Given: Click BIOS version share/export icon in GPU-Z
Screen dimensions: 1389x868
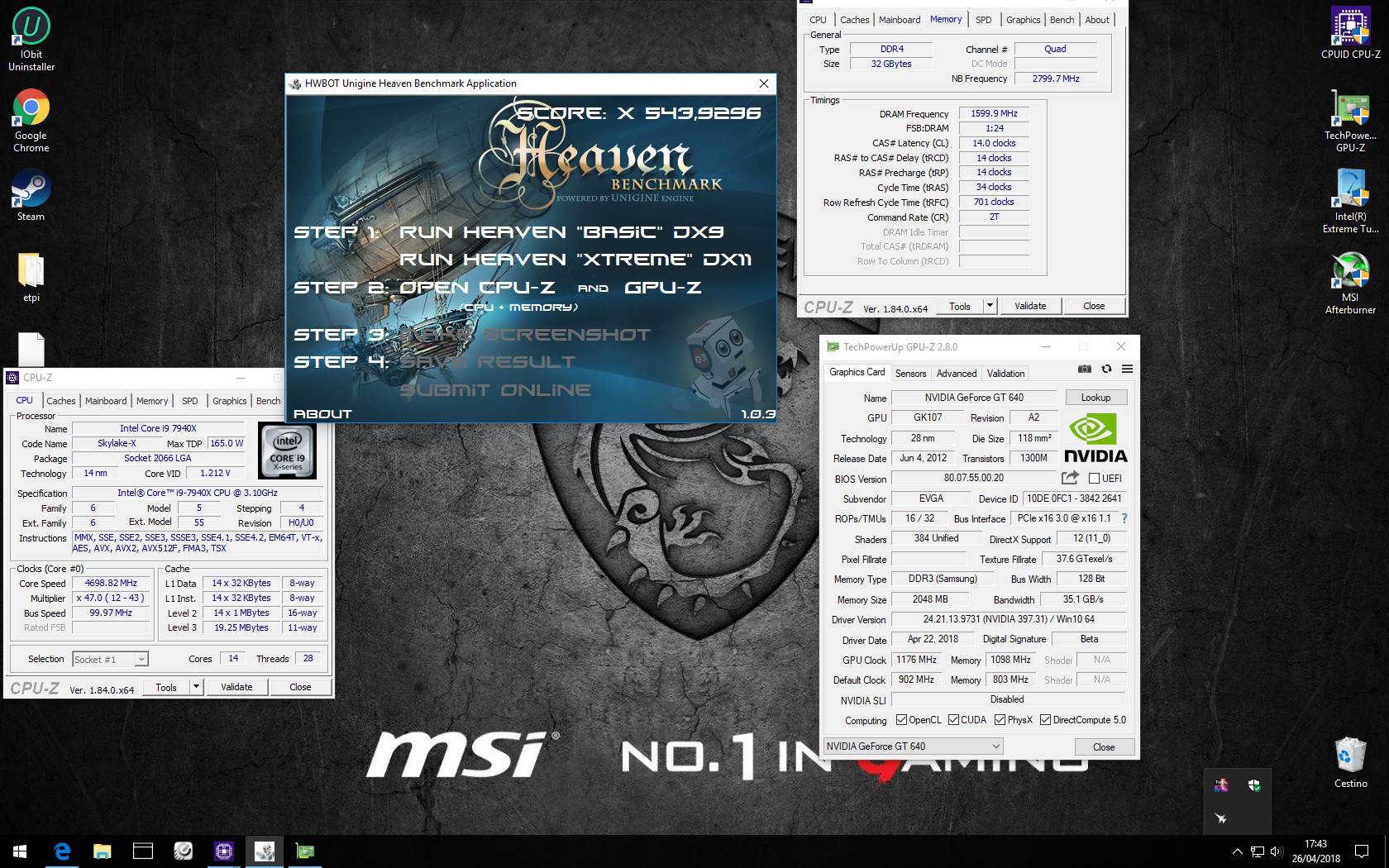Looking at the screenshot, I should 1070,478.
